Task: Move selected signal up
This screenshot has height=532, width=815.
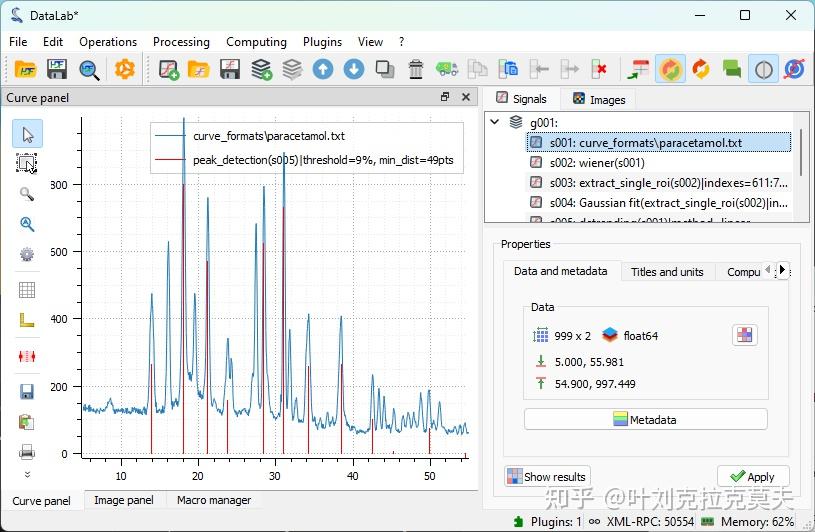Action: pos(323,69)
